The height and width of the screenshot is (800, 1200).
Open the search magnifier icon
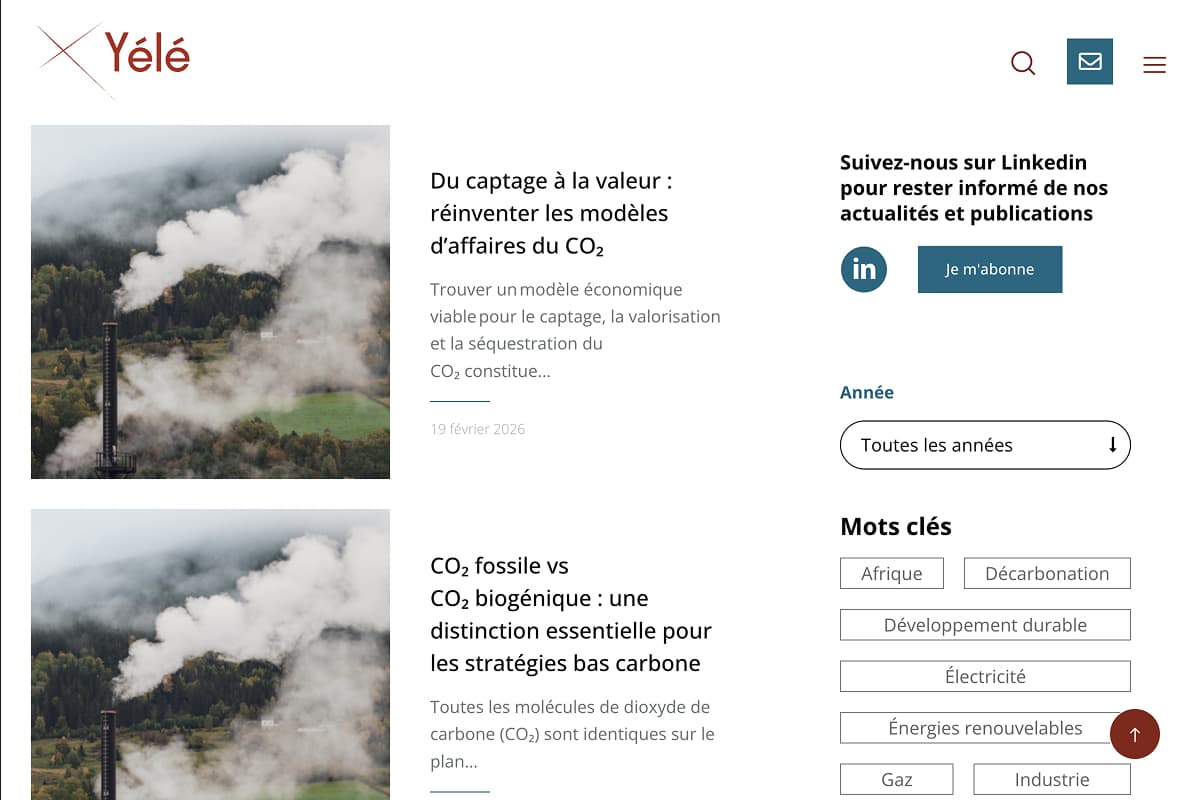click(x=1023, y=63)
